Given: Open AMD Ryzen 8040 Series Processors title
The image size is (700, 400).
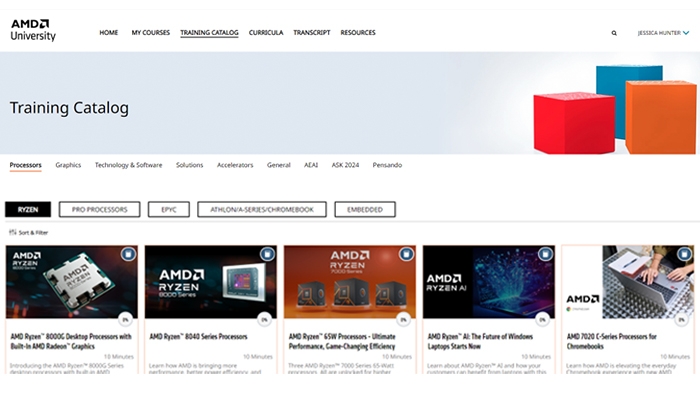Looking at the screenshot, I should pos(198,337).
